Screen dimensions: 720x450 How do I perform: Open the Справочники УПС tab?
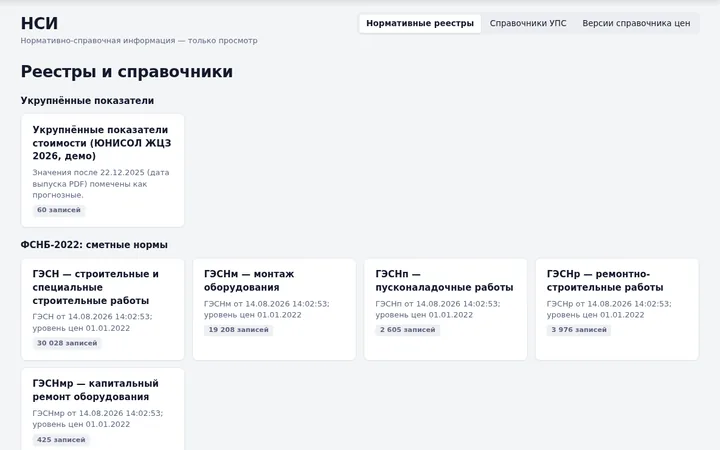tap(528, 23)
